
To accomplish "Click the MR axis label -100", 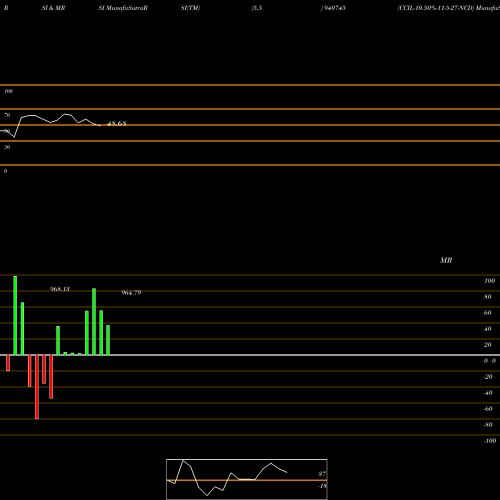I will (490, 441).
